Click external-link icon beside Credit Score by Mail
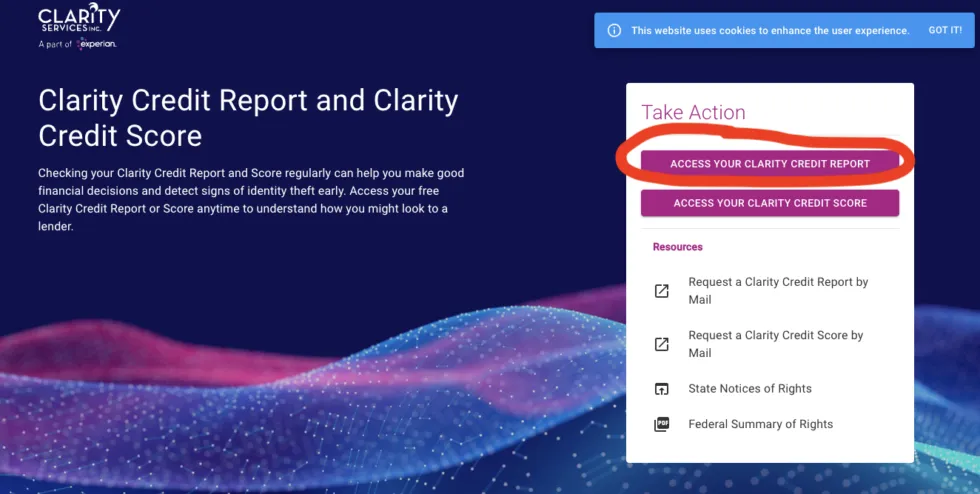Viewport: 980px width, 494px height. pyautogui.click(x=661, y=344)
